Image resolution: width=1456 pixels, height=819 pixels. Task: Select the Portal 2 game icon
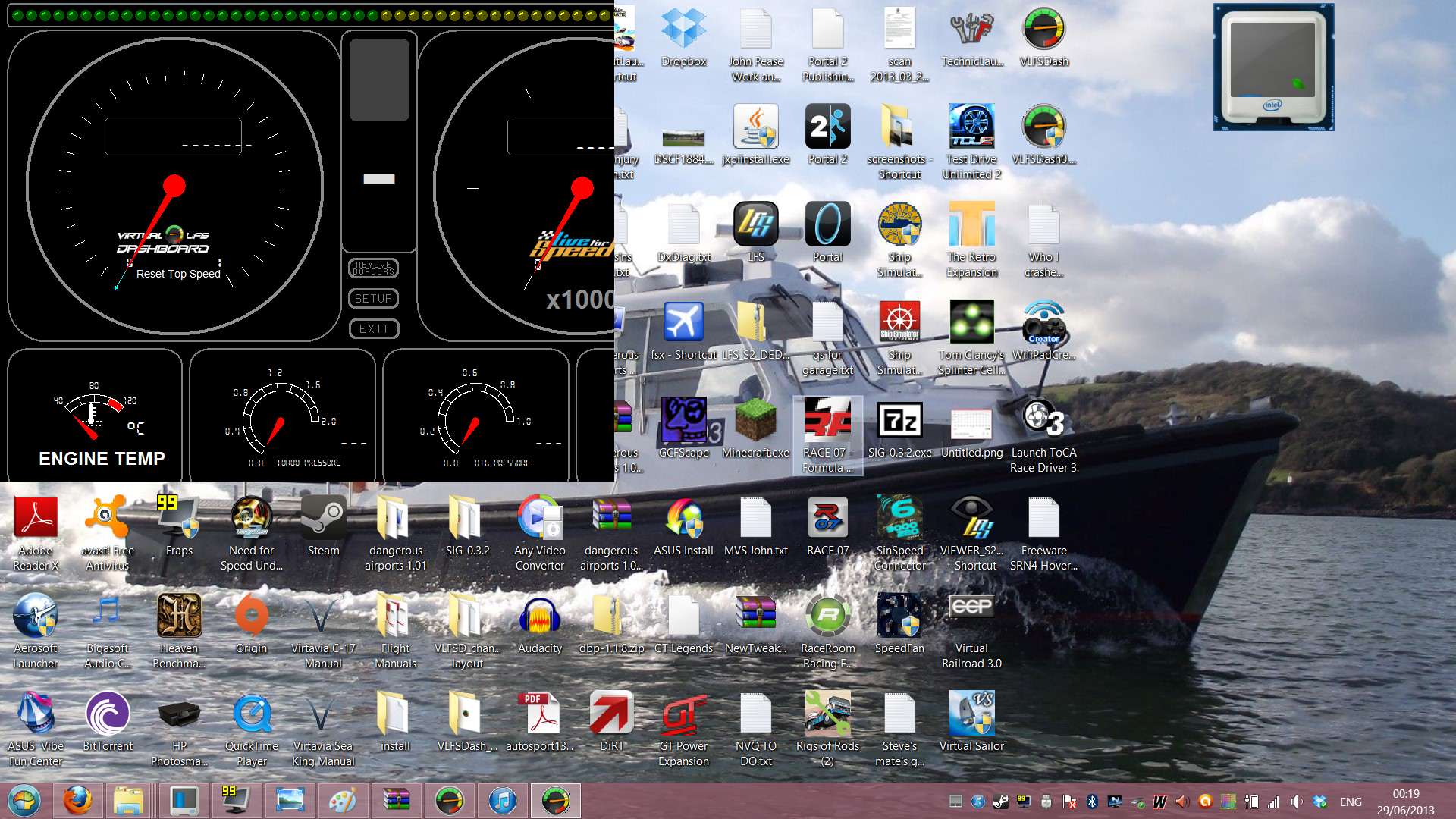827,135
